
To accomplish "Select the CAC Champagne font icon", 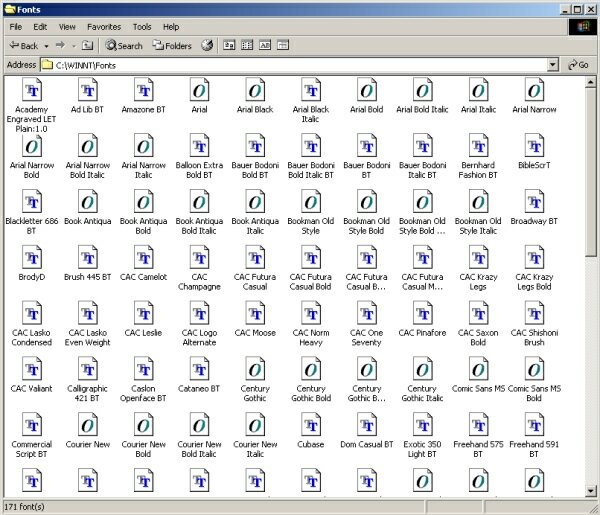I will (x=199, y=259).
